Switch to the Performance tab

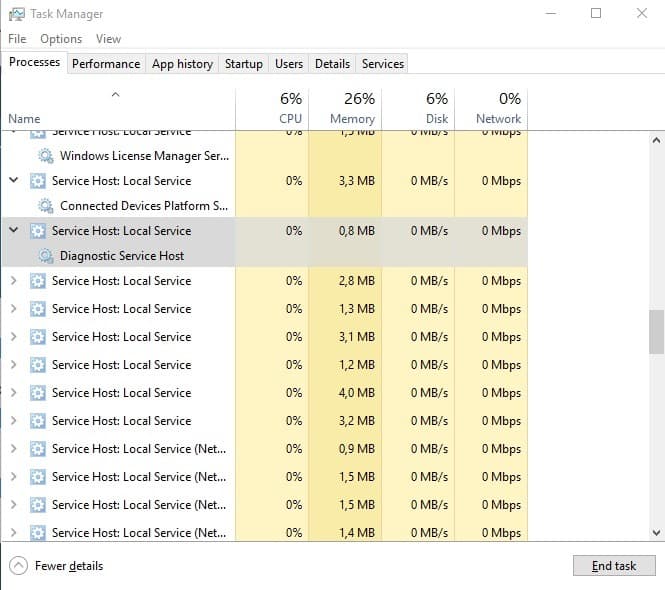[x=106, y=64]
